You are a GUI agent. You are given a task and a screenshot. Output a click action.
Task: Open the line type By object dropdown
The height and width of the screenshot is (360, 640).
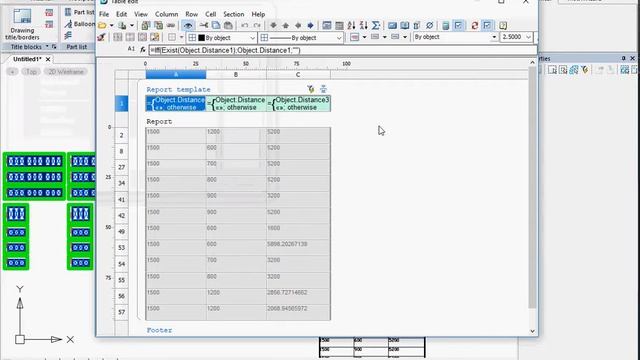339,38
